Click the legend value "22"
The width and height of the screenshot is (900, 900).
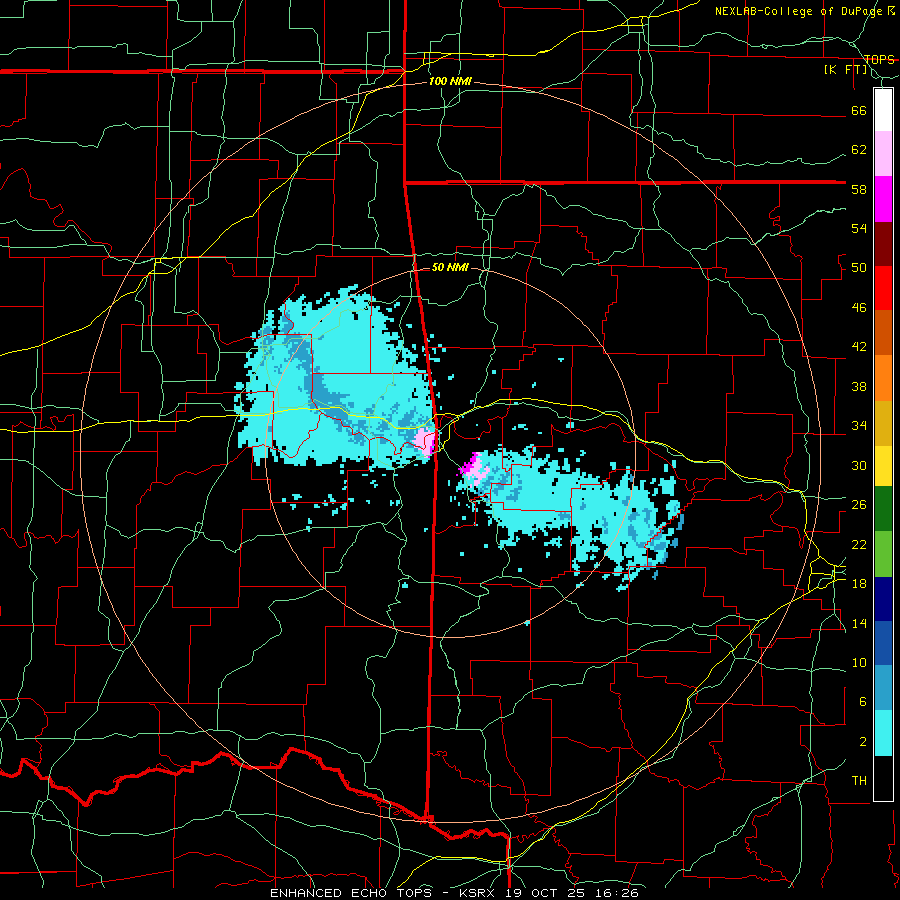(x=859, y=544)
